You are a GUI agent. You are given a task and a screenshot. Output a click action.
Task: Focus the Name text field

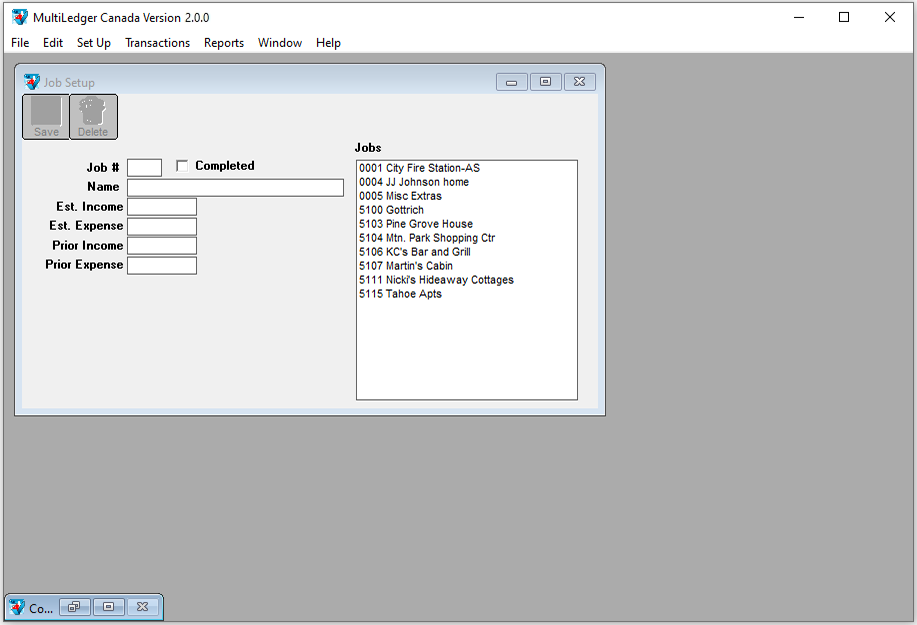point(235,188)
